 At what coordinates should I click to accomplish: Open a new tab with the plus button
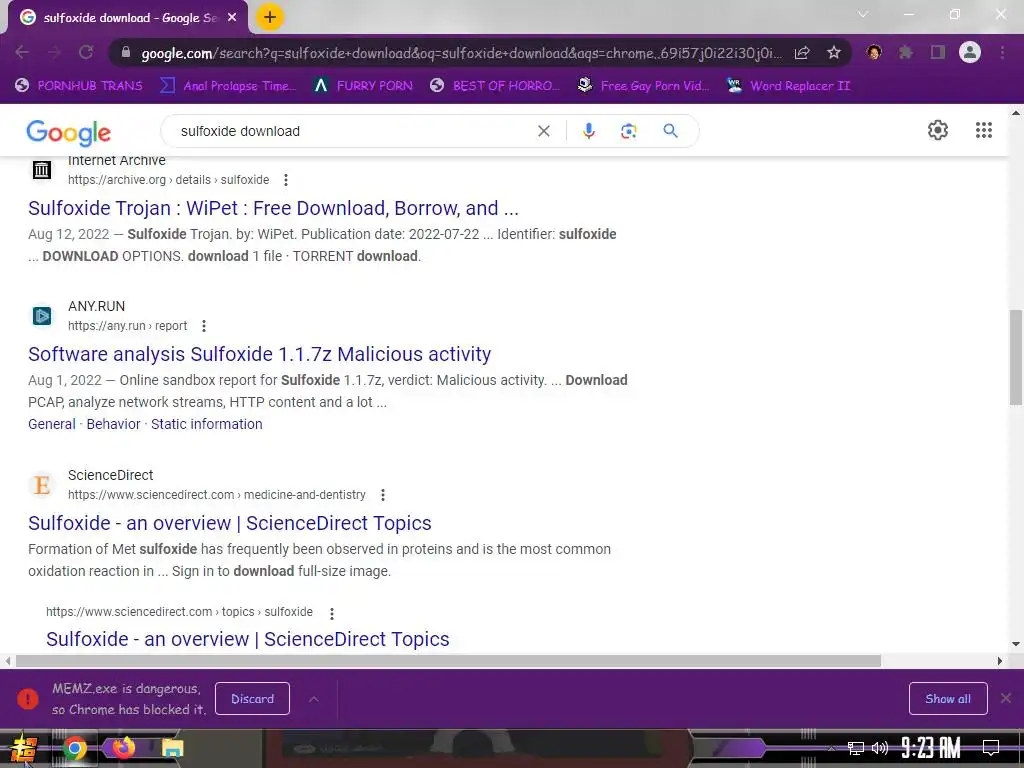pyautogui.click(x=270, y=17)
